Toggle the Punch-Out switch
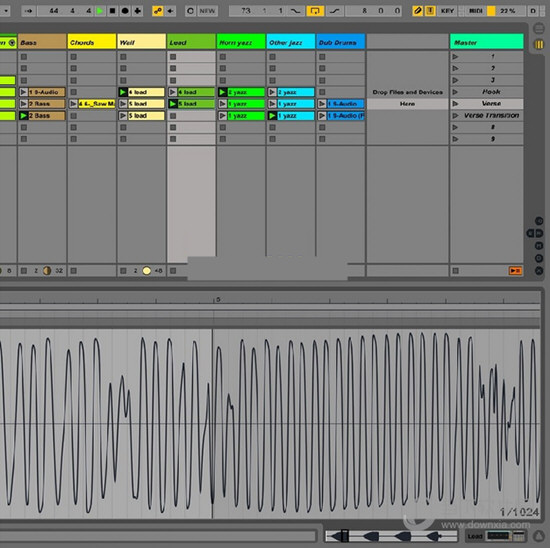 pyautogui.click(x=335, y=11)
